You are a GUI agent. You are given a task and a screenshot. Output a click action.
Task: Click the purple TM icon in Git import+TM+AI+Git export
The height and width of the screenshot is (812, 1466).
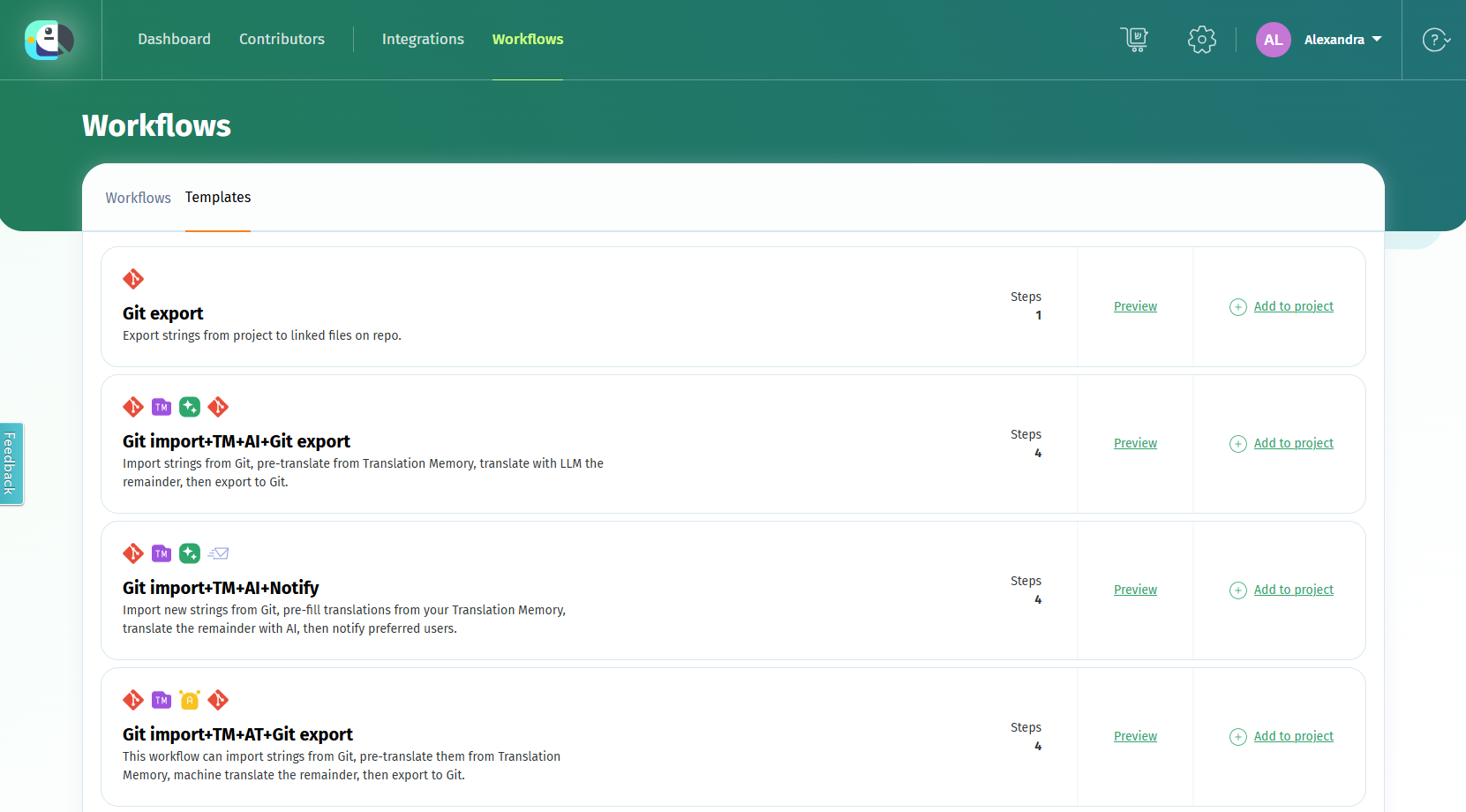point(162,407)
